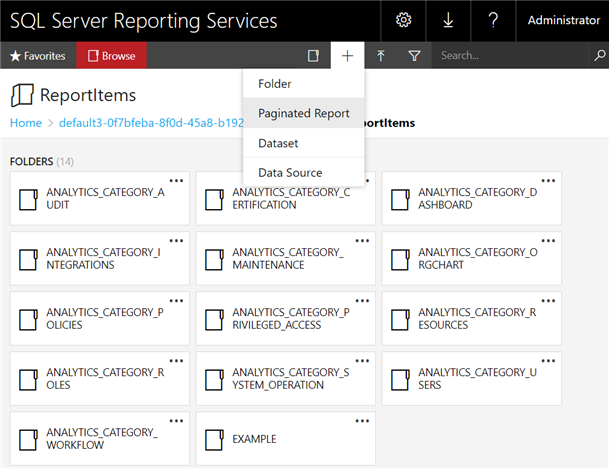Open ellipsis menu for ANALYTICS_CATEGORY_INTEGRATIONS
The width and height of the screenshot is (609, 469).
[176, 241]
